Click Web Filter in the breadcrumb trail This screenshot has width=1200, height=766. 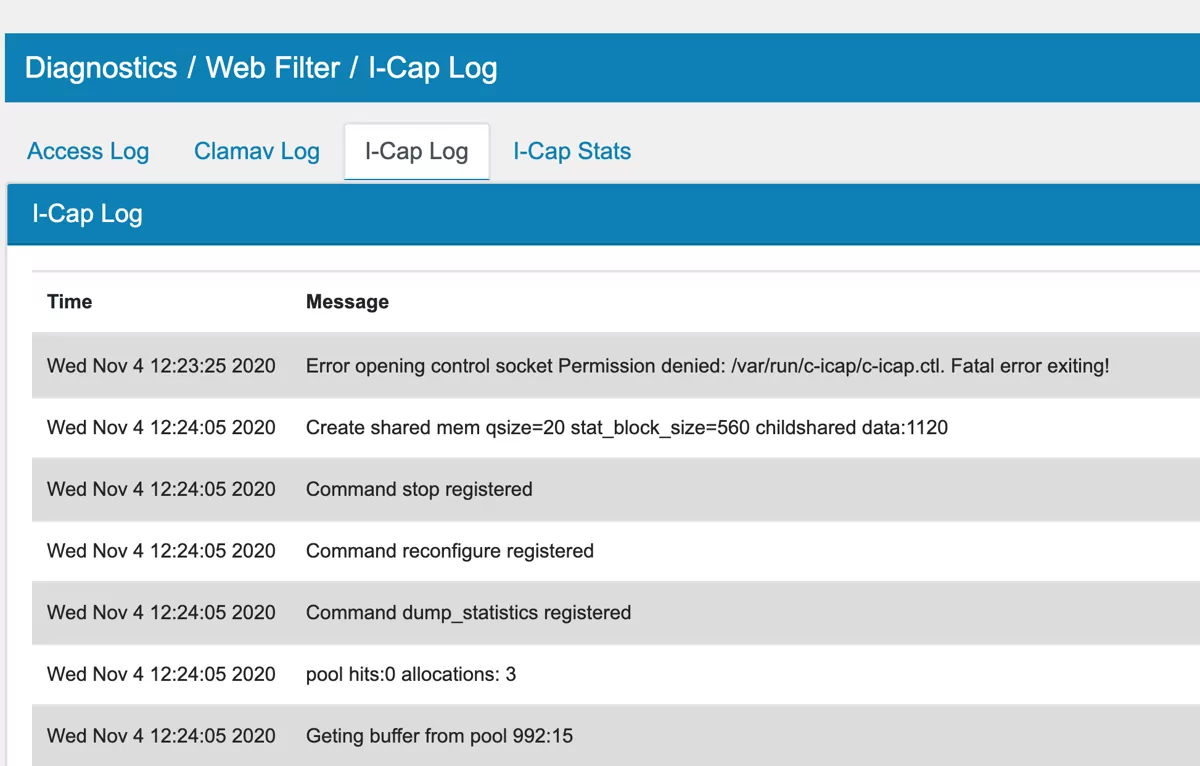click(272, 68)
